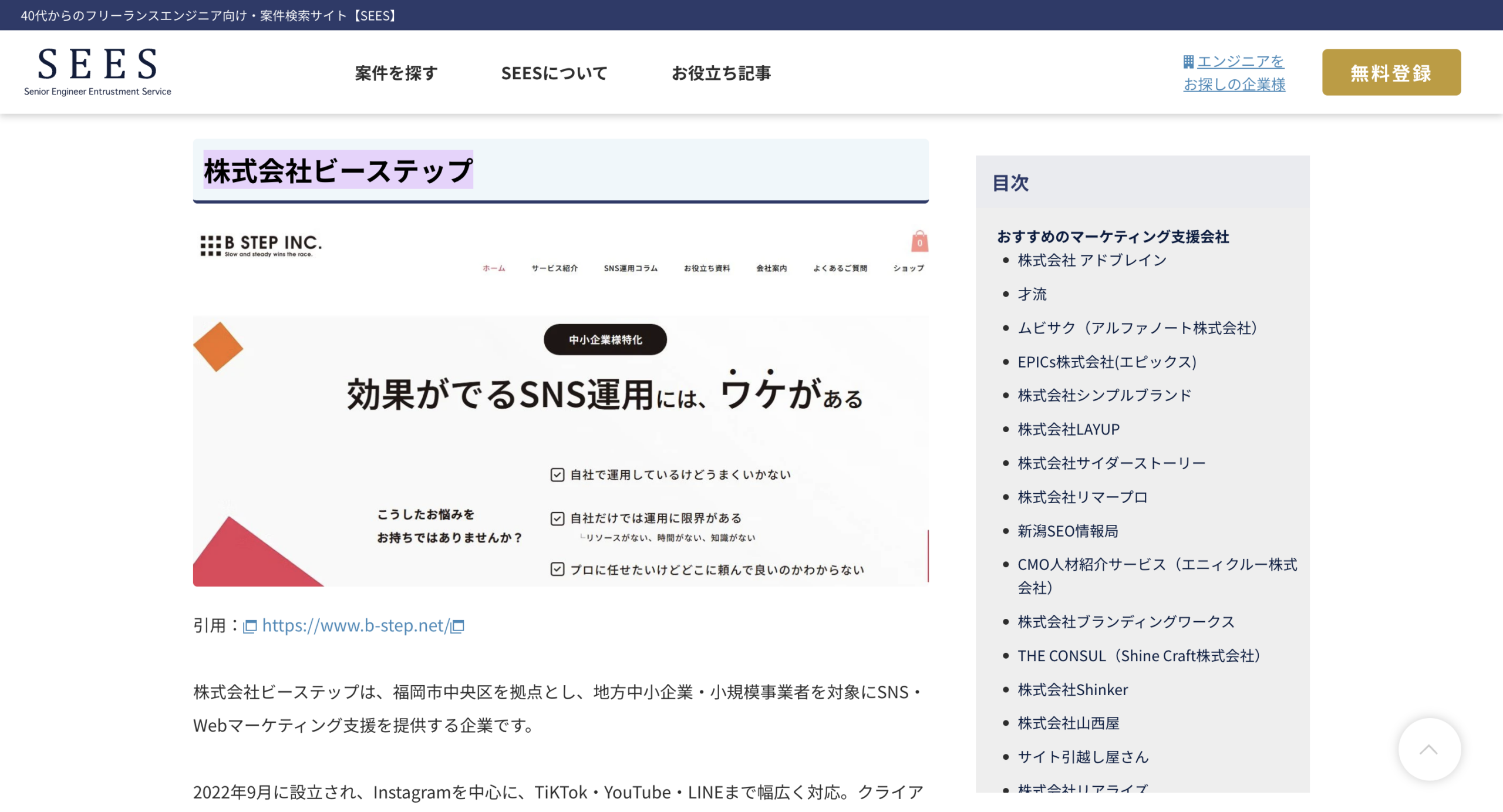
Task: Open the https://www.b-step.net/ link
Action: coord(356,626)
